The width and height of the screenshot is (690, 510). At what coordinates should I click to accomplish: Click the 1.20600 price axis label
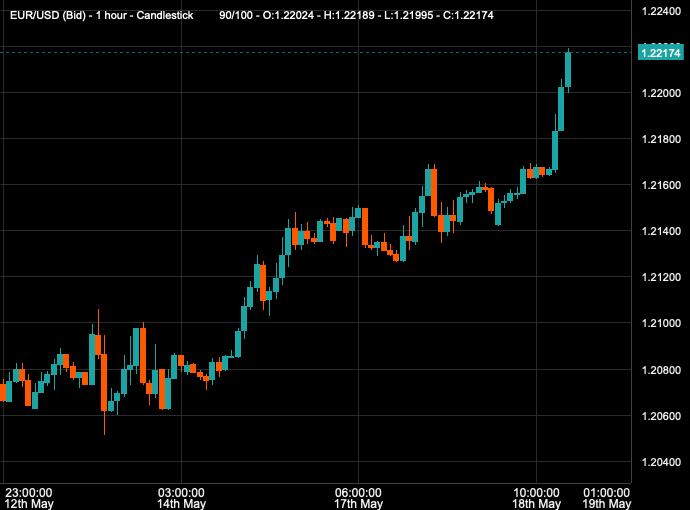point(661,416)
